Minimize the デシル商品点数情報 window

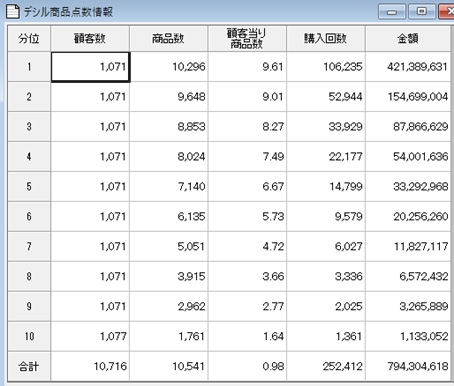click(392, 12)
